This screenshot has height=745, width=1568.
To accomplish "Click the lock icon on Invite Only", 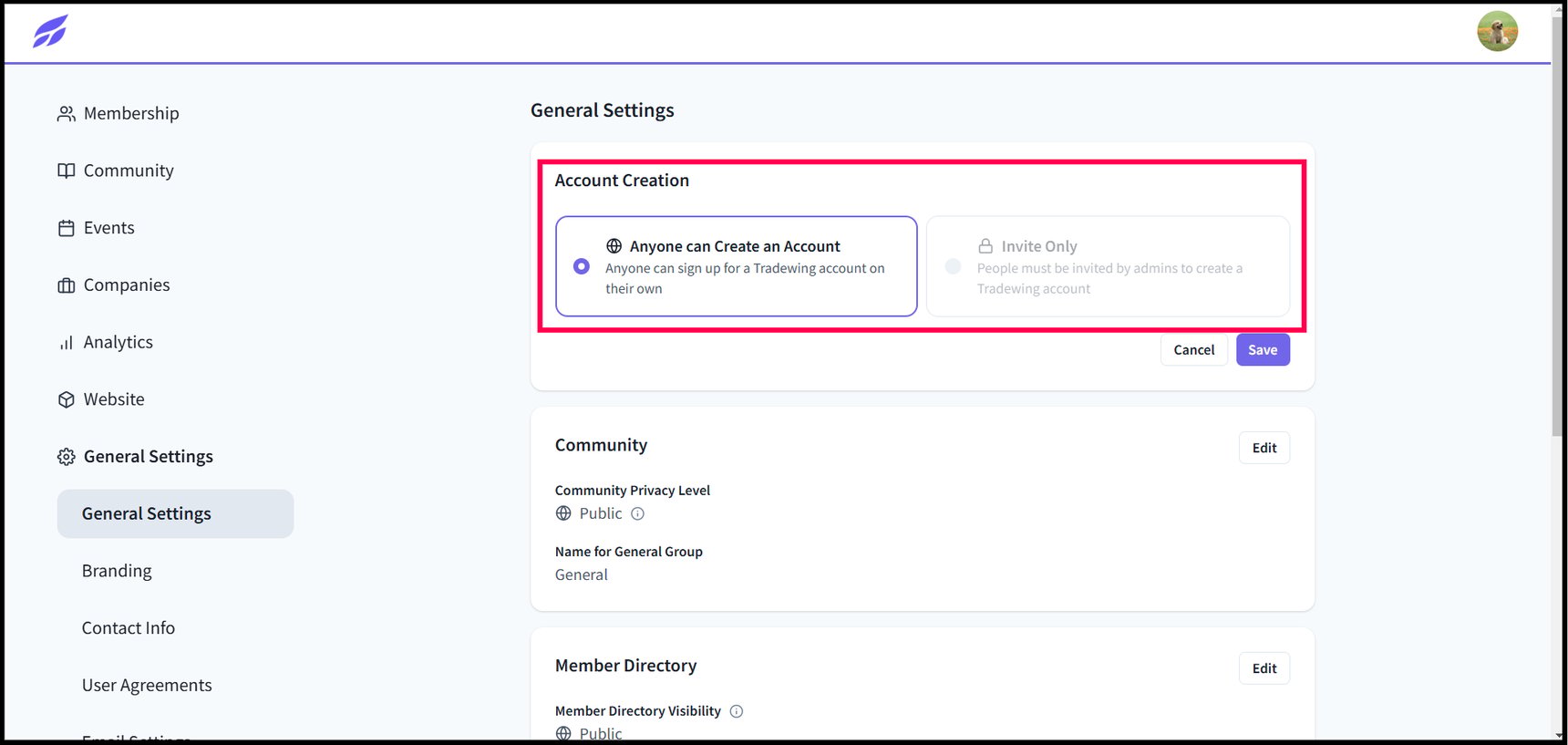I will (x=985, y=246).
